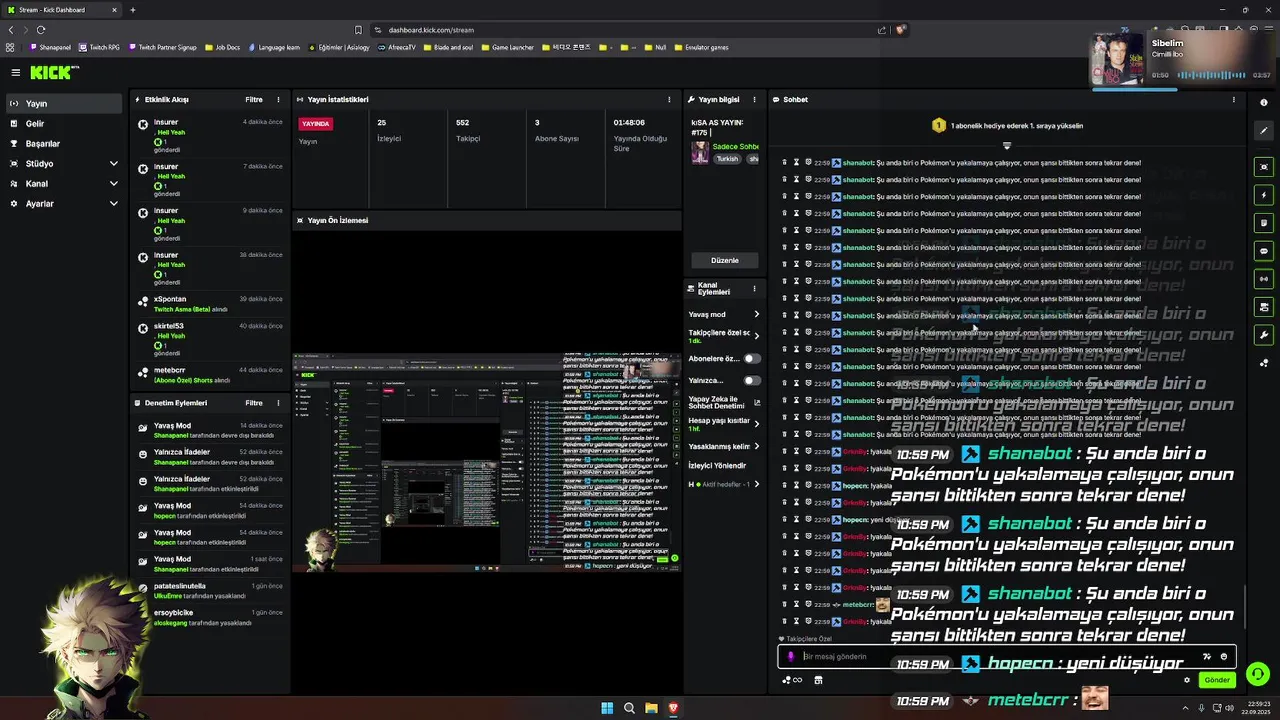Click the purple microphone icon in the chat input
The height and width of the screenshot is (720, 1280).
tap(791, 657)
